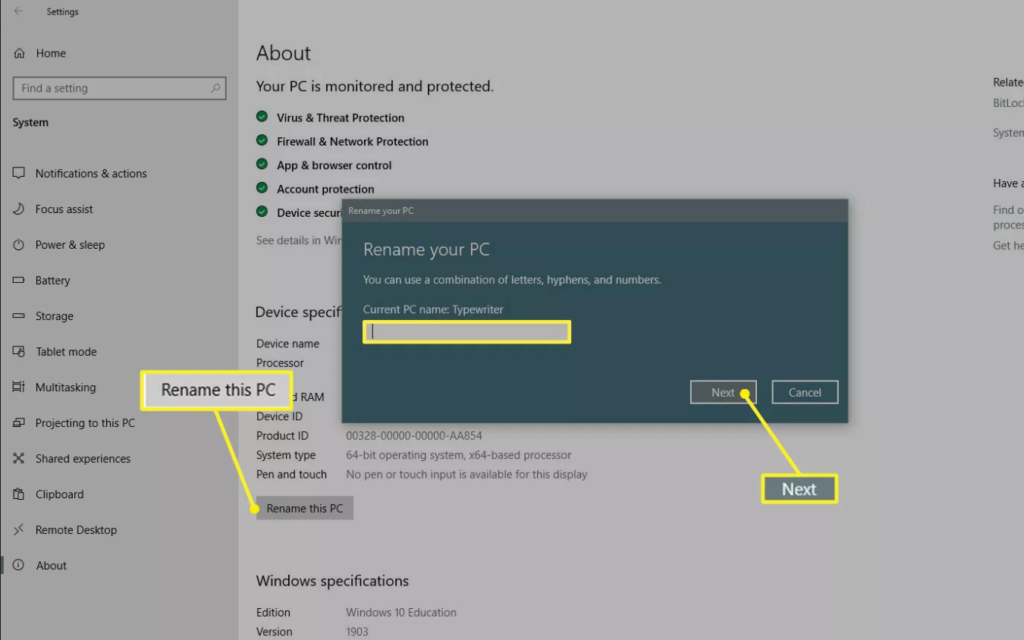Click Next in Rename your PC dialog

pos(723,392)
